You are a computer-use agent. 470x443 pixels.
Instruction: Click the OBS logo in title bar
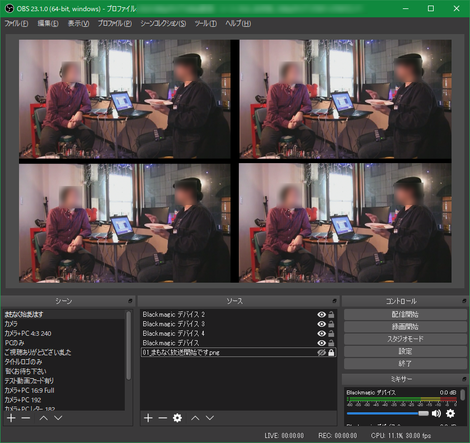9,8
